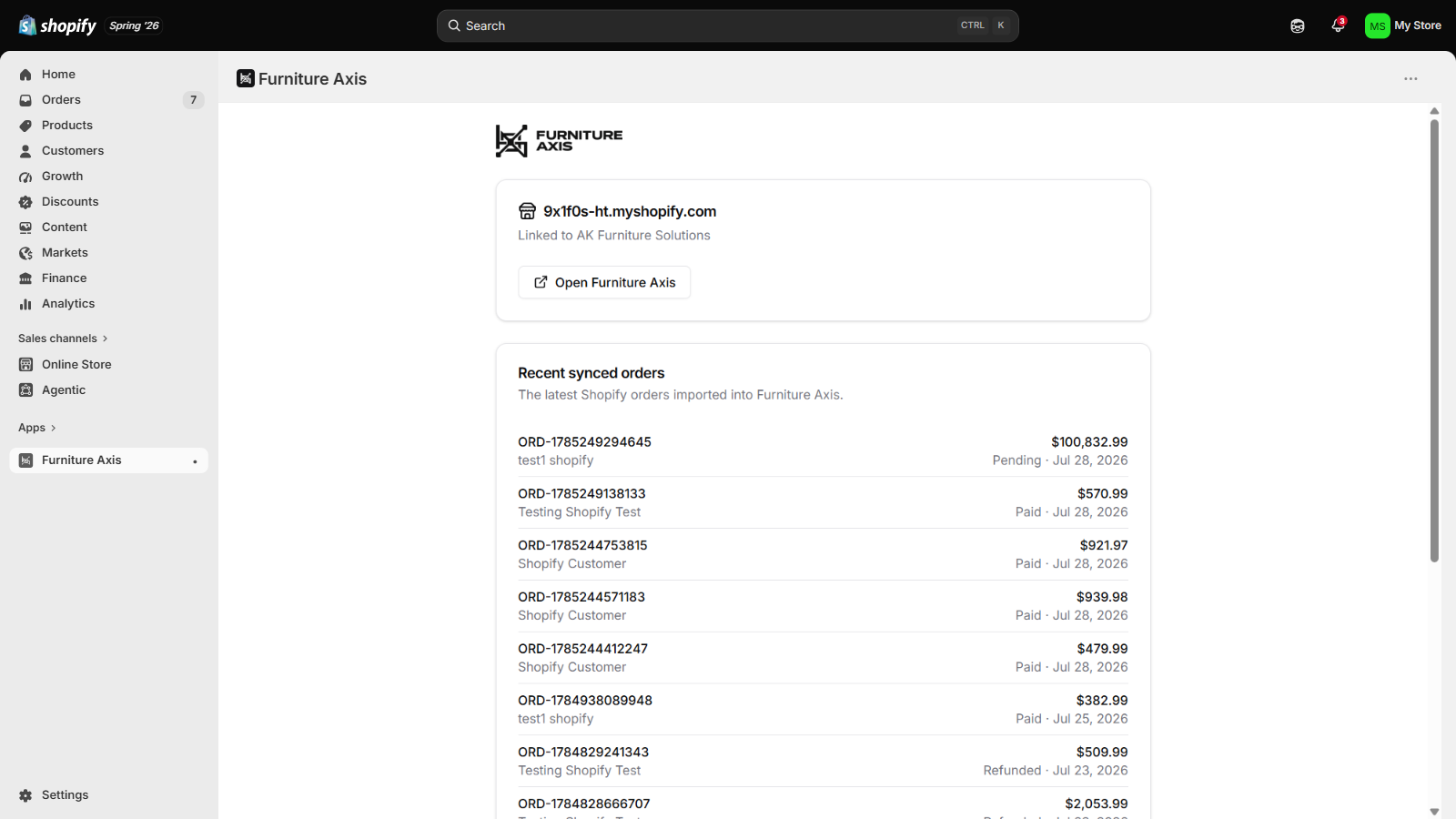
Task: Select order ORD-1785249138133
Action: [x=823, y=503]
